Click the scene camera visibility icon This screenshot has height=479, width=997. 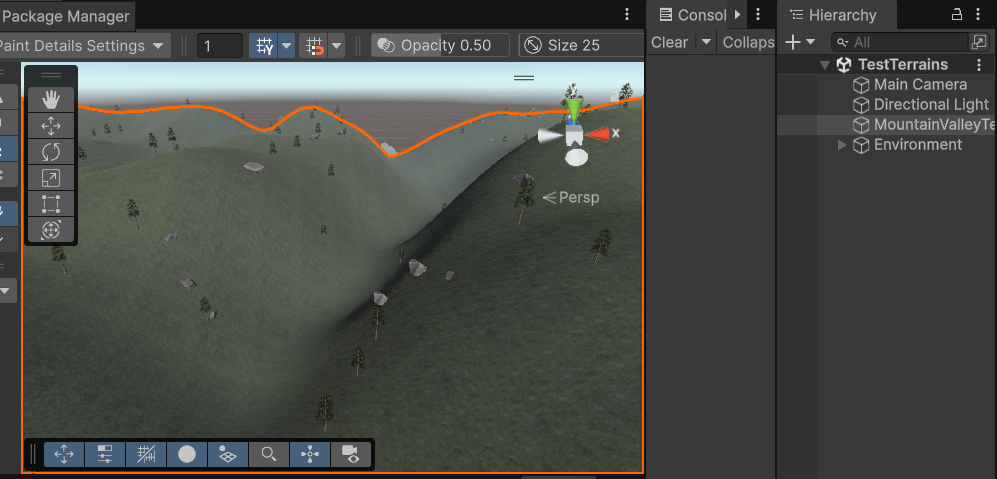[x=350, y=454]
